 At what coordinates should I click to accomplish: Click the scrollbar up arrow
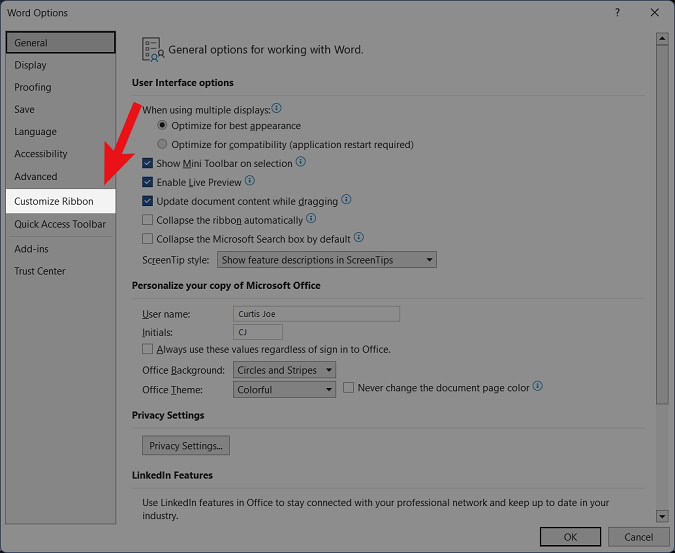coord(662,39)
